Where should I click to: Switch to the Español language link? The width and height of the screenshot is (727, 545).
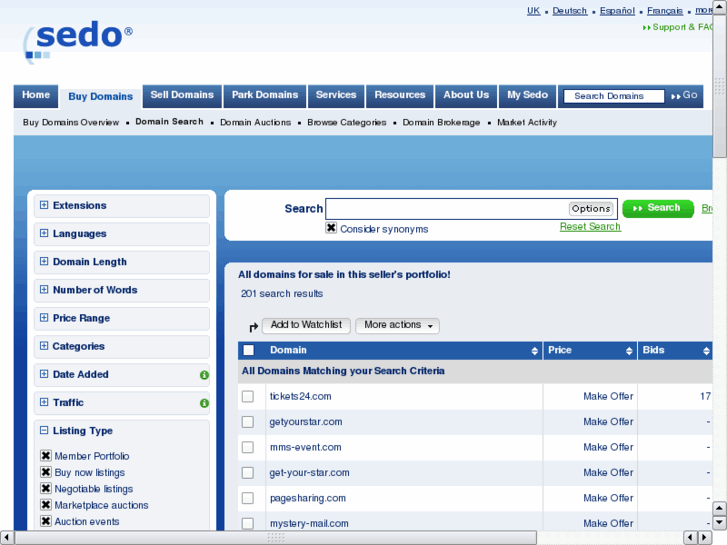coord(617,11)
